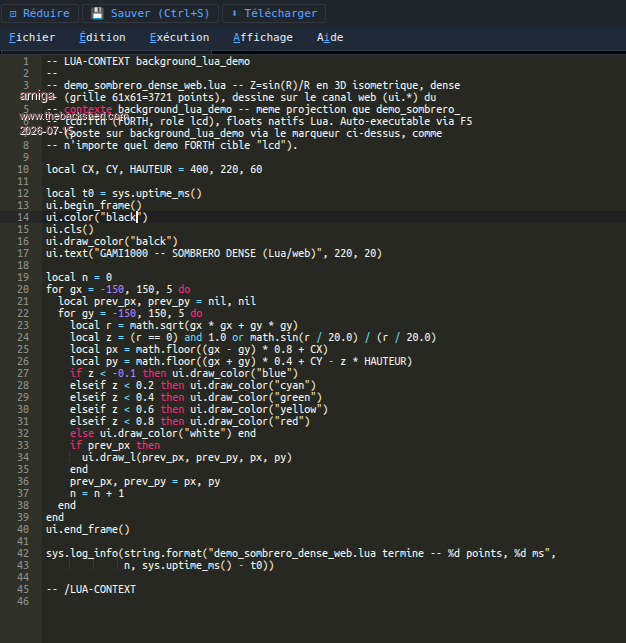Click the 'n'importe quel demo FORTH' comment line
The image size is (626, 643).
(172, 146)
